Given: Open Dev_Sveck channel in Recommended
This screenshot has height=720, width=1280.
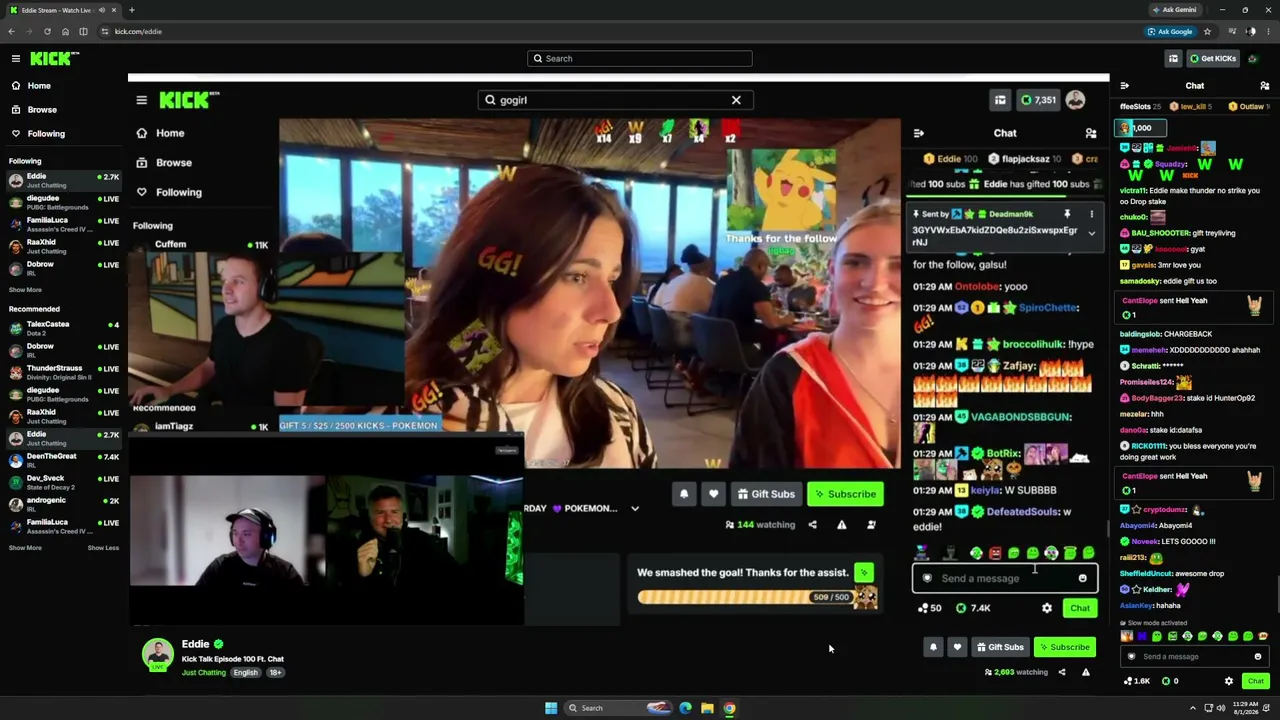Looking at the screenshot, I should 63,481.
